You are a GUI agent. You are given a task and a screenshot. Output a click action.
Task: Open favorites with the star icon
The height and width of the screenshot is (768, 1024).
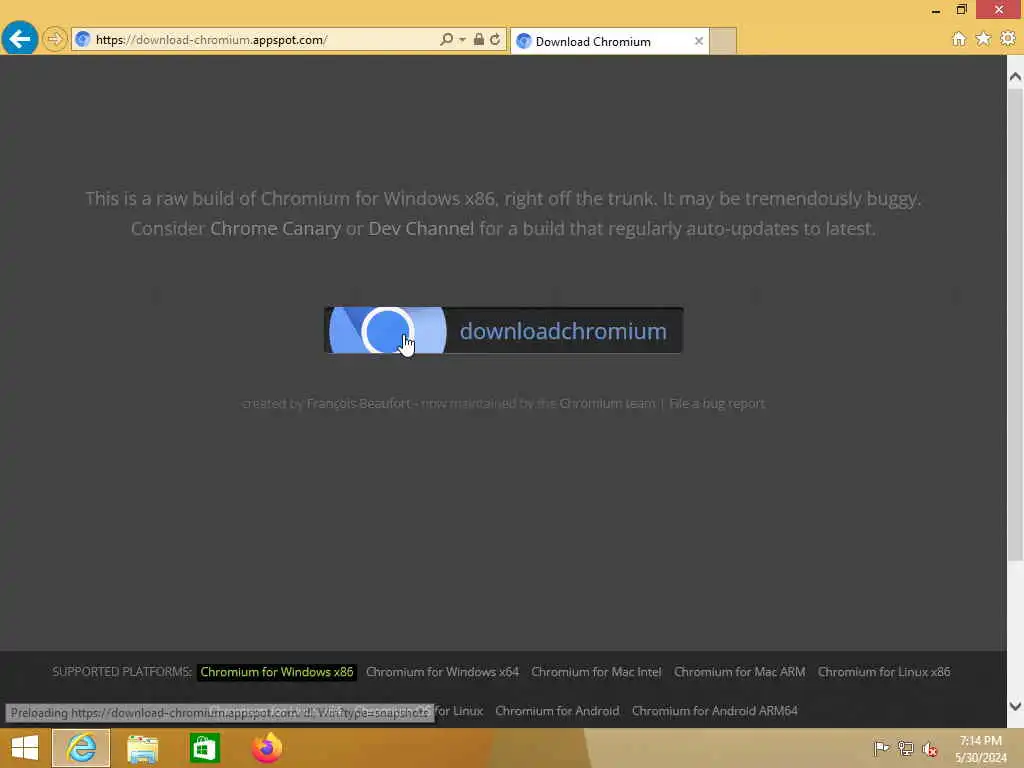point(983,39)
